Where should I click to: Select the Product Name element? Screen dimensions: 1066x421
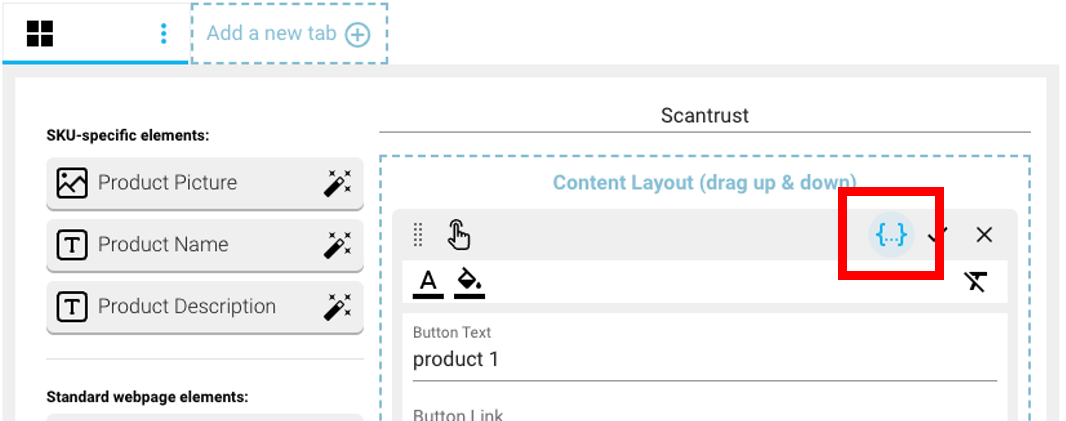tap(163, 245)
